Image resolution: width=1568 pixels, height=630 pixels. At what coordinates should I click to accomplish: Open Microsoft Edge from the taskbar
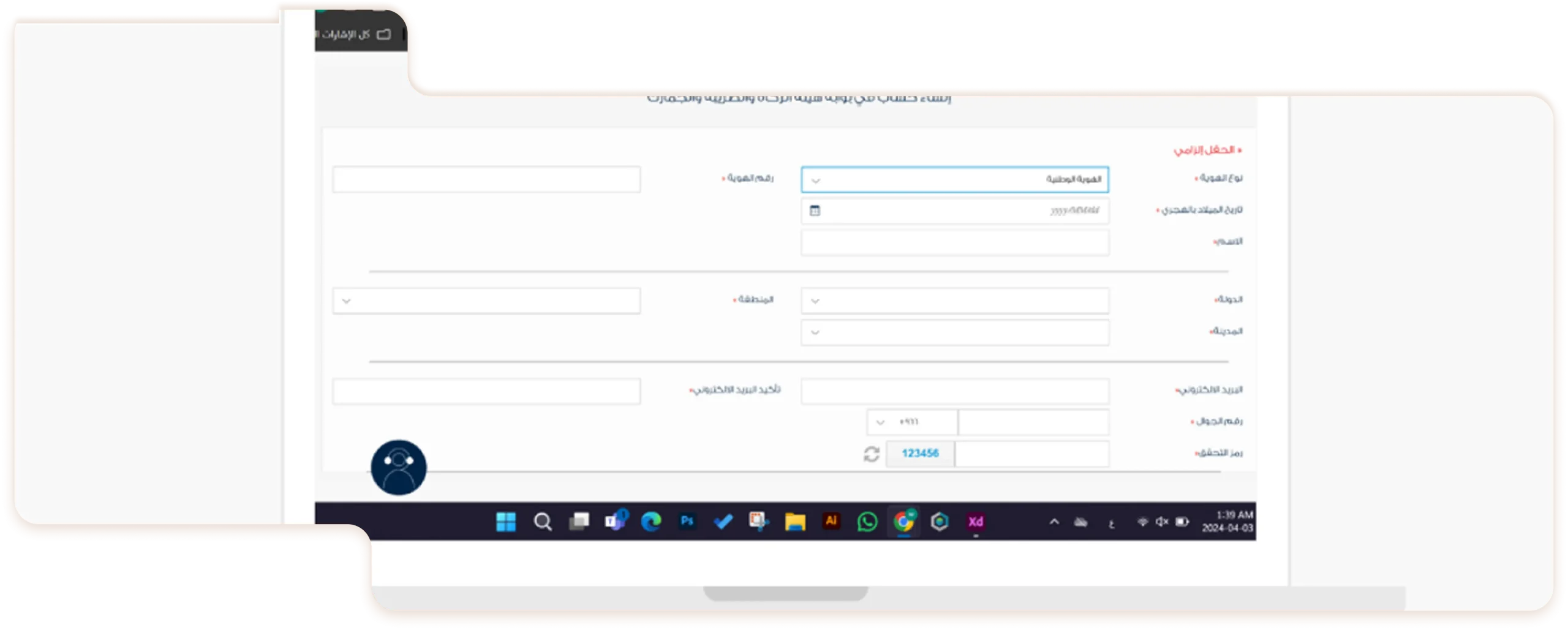pos(651,522)
